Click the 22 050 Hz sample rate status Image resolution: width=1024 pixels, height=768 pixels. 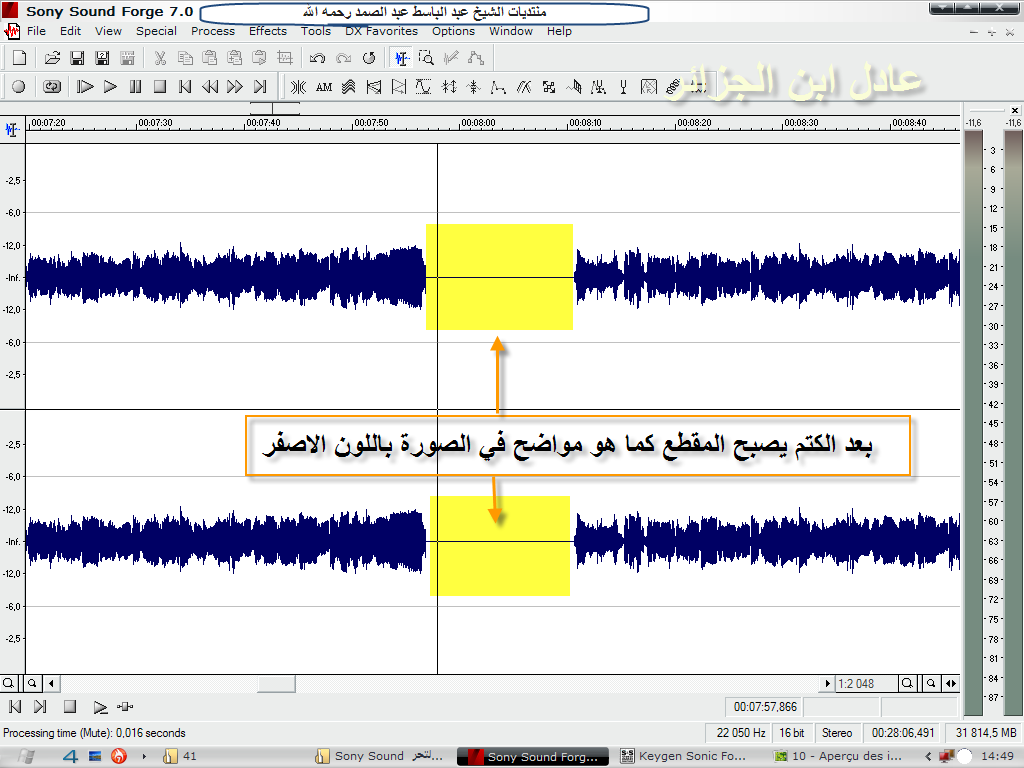pos(741,733)
